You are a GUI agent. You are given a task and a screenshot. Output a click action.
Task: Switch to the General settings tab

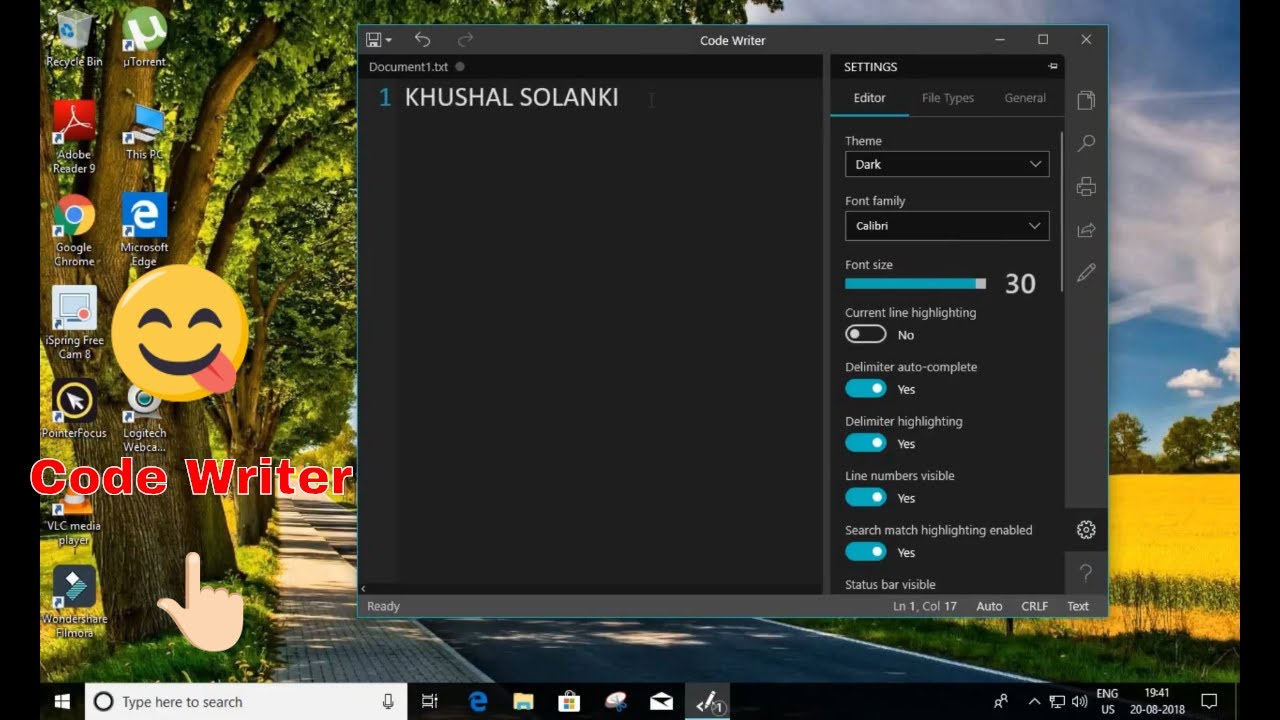[1025, 98]
